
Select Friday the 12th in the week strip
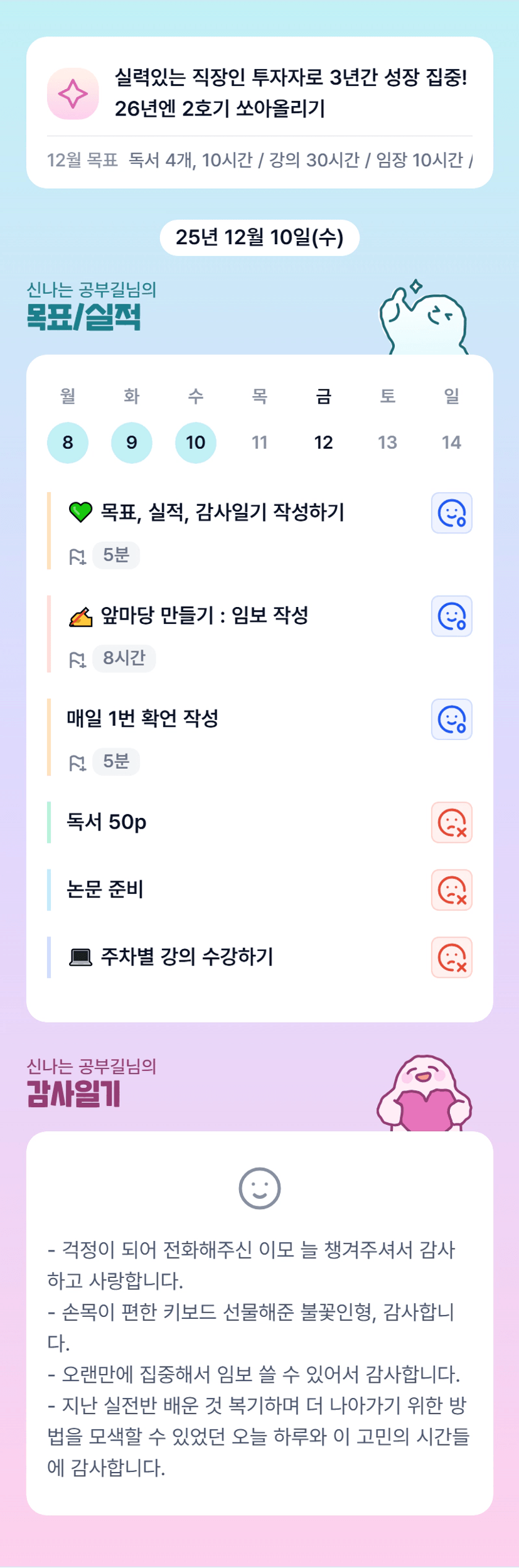pyautogui.click(x=323, y=443)
